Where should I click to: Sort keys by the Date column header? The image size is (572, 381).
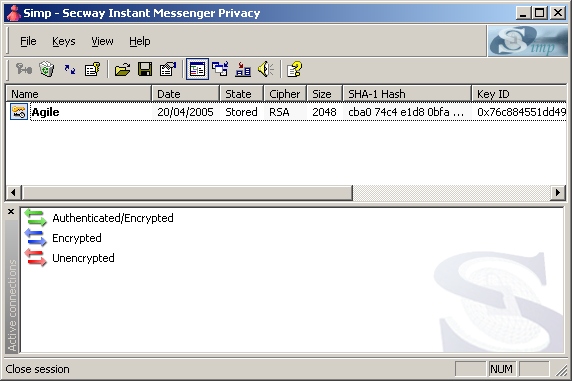[x=185, y=94]
